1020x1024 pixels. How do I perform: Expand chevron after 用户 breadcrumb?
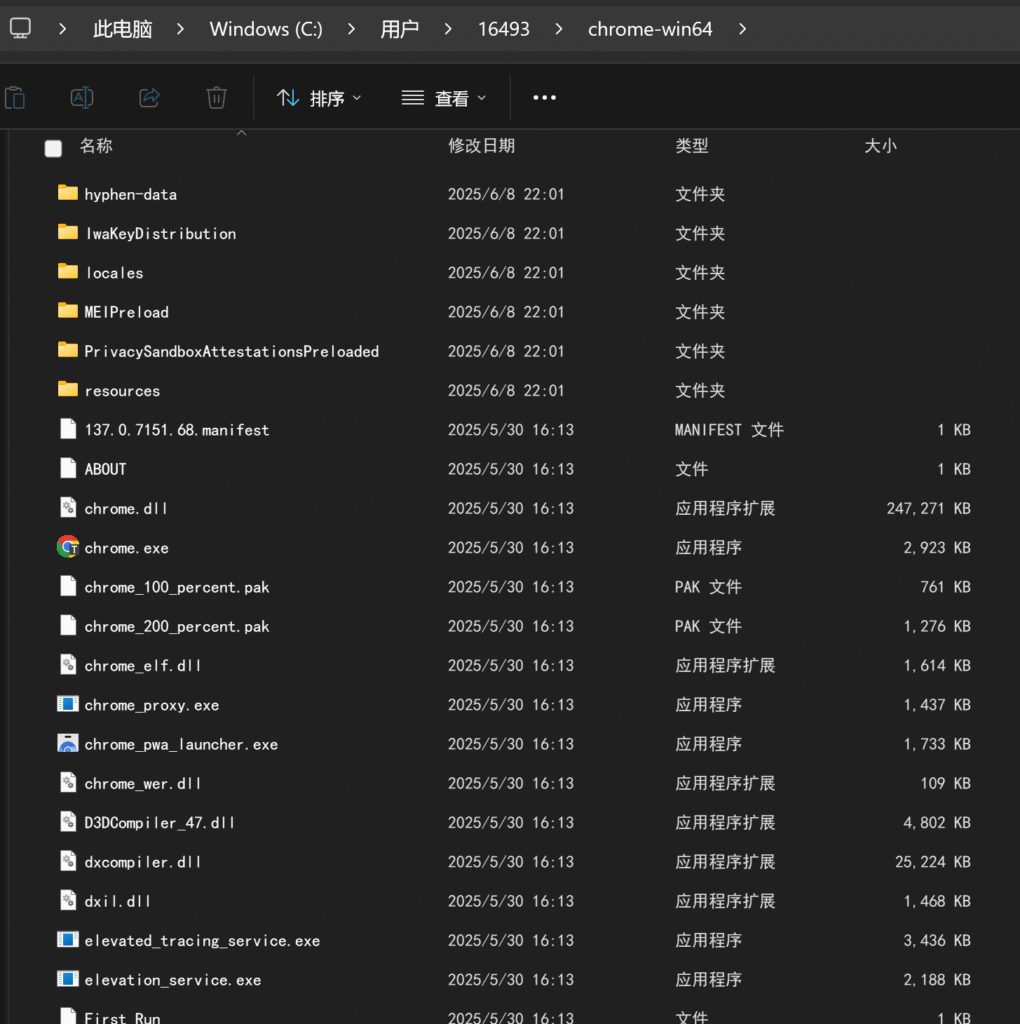(x=448, y=29)
